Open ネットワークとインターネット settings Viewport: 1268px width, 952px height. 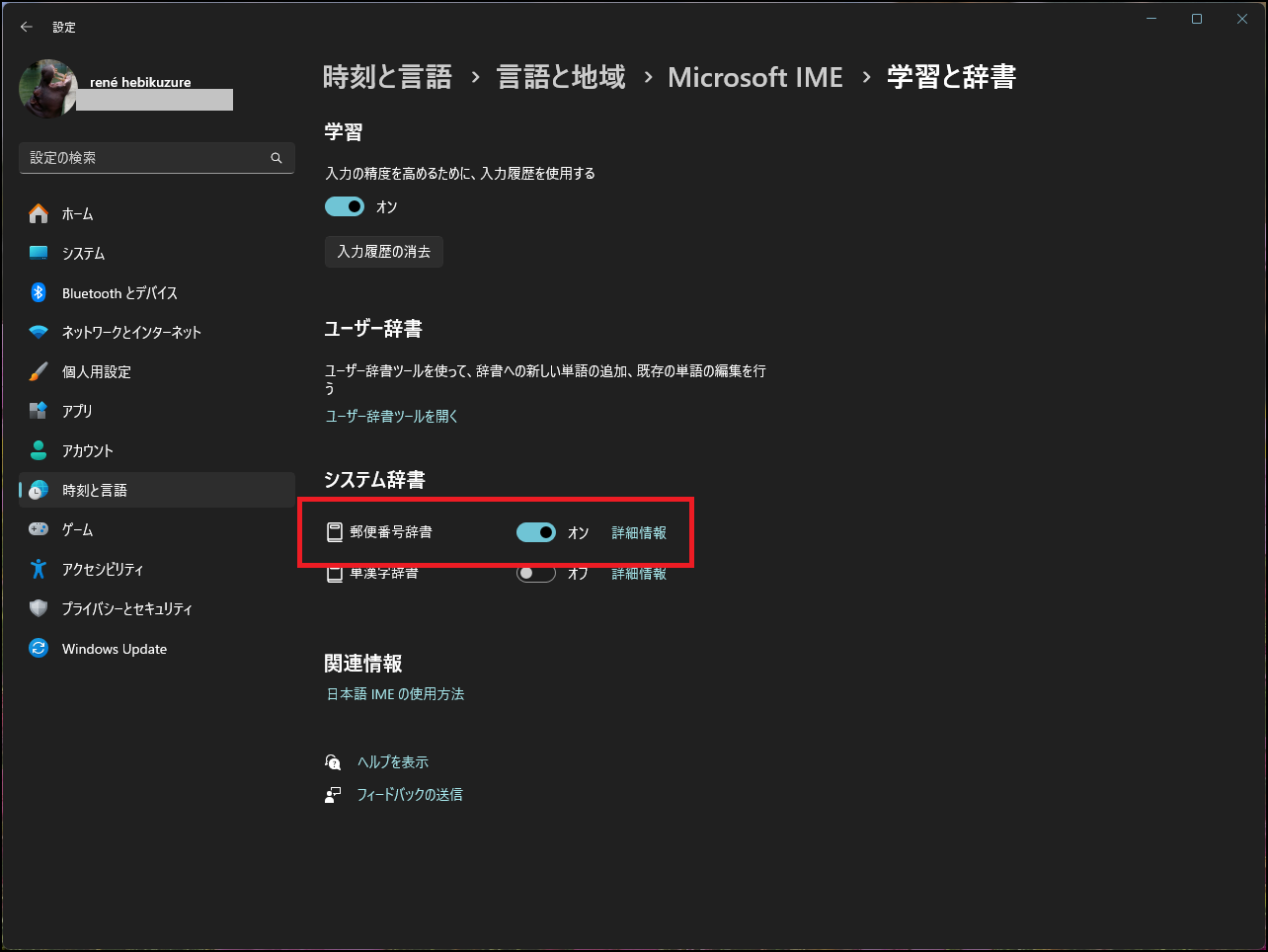(x=157, y=332)
